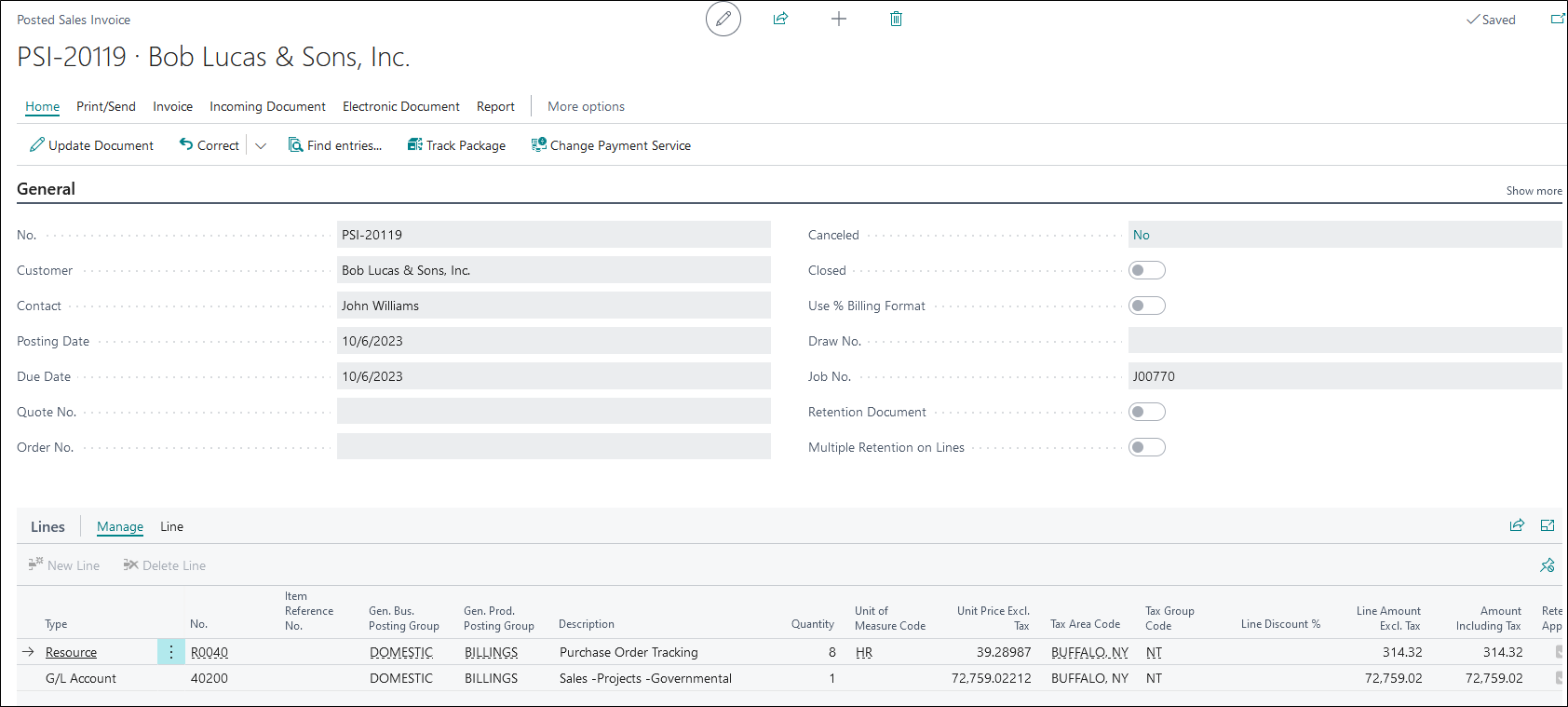Toggle Multiple Retention on Lines switch

1146,447
